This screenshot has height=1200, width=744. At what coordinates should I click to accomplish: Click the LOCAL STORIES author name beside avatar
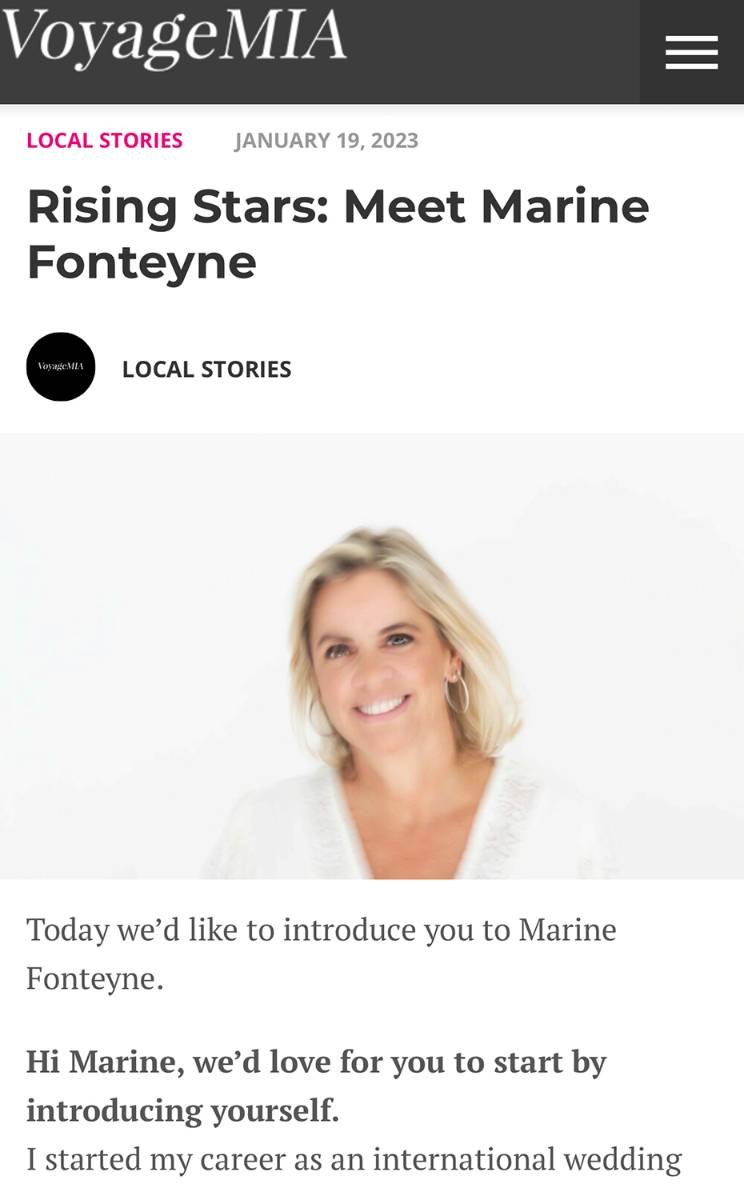[x=207, y=369]
